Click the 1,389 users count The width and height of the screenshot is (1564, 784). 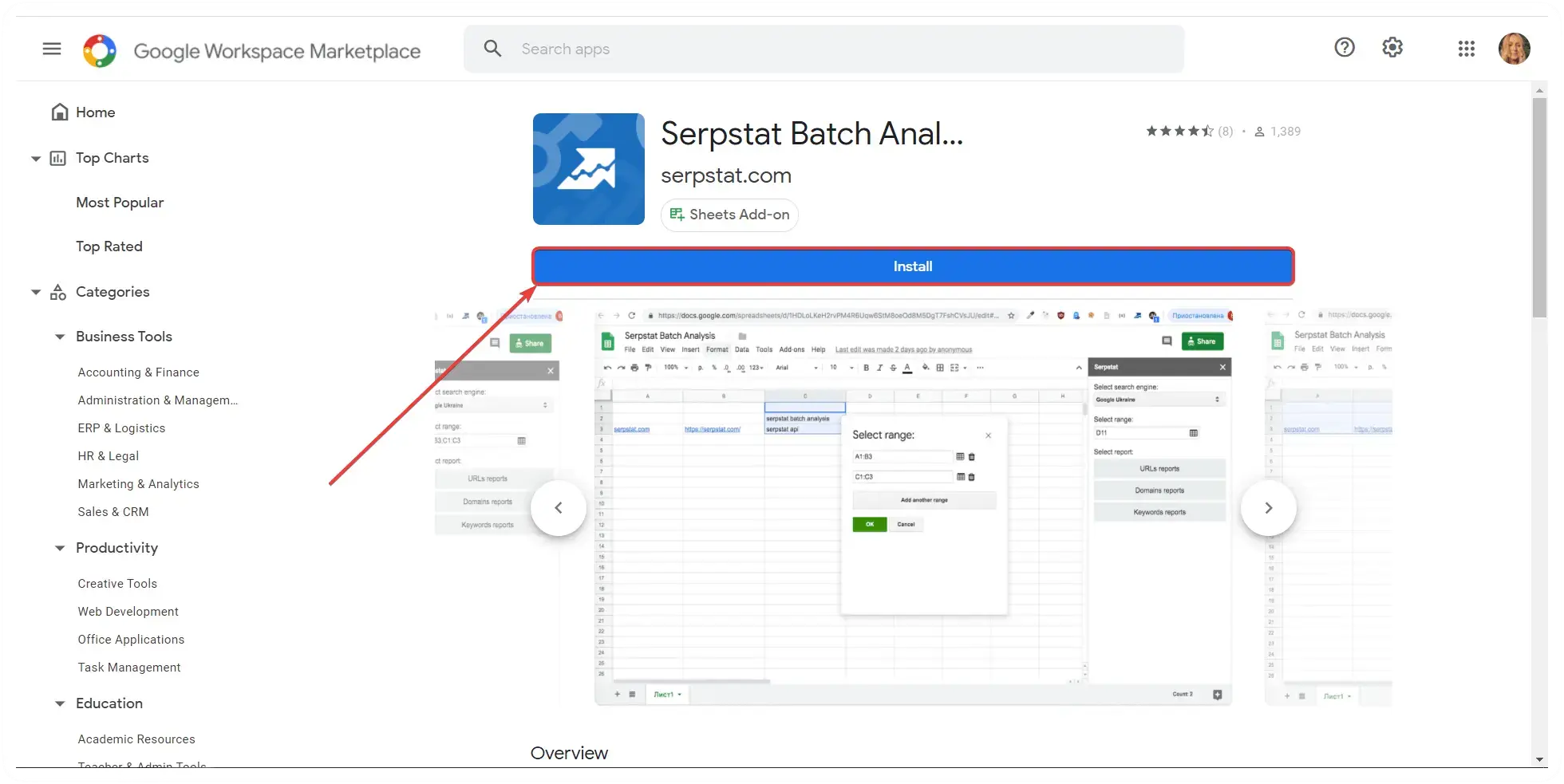(1278, 132)
